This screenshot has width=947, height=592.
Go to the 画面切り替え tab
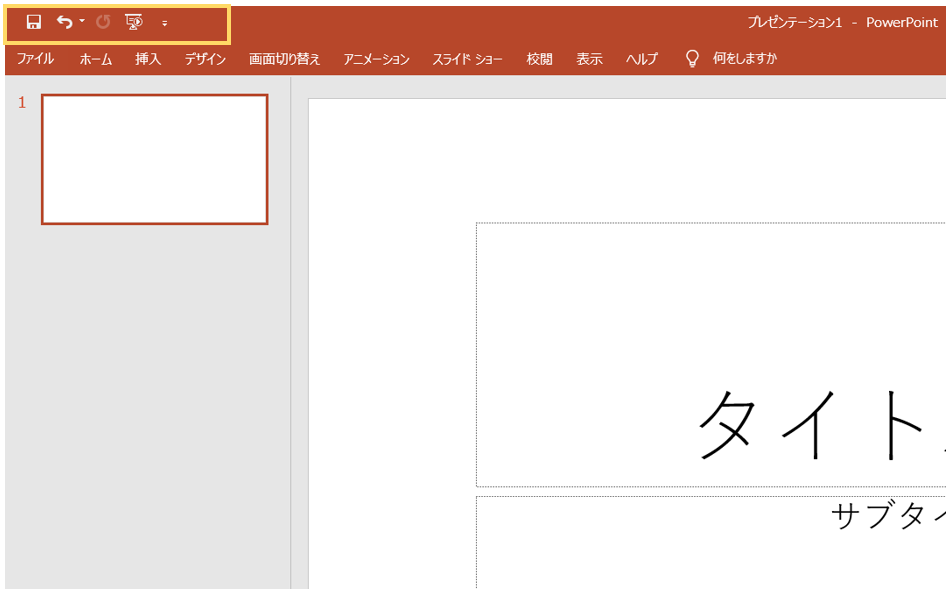(284, 59)
